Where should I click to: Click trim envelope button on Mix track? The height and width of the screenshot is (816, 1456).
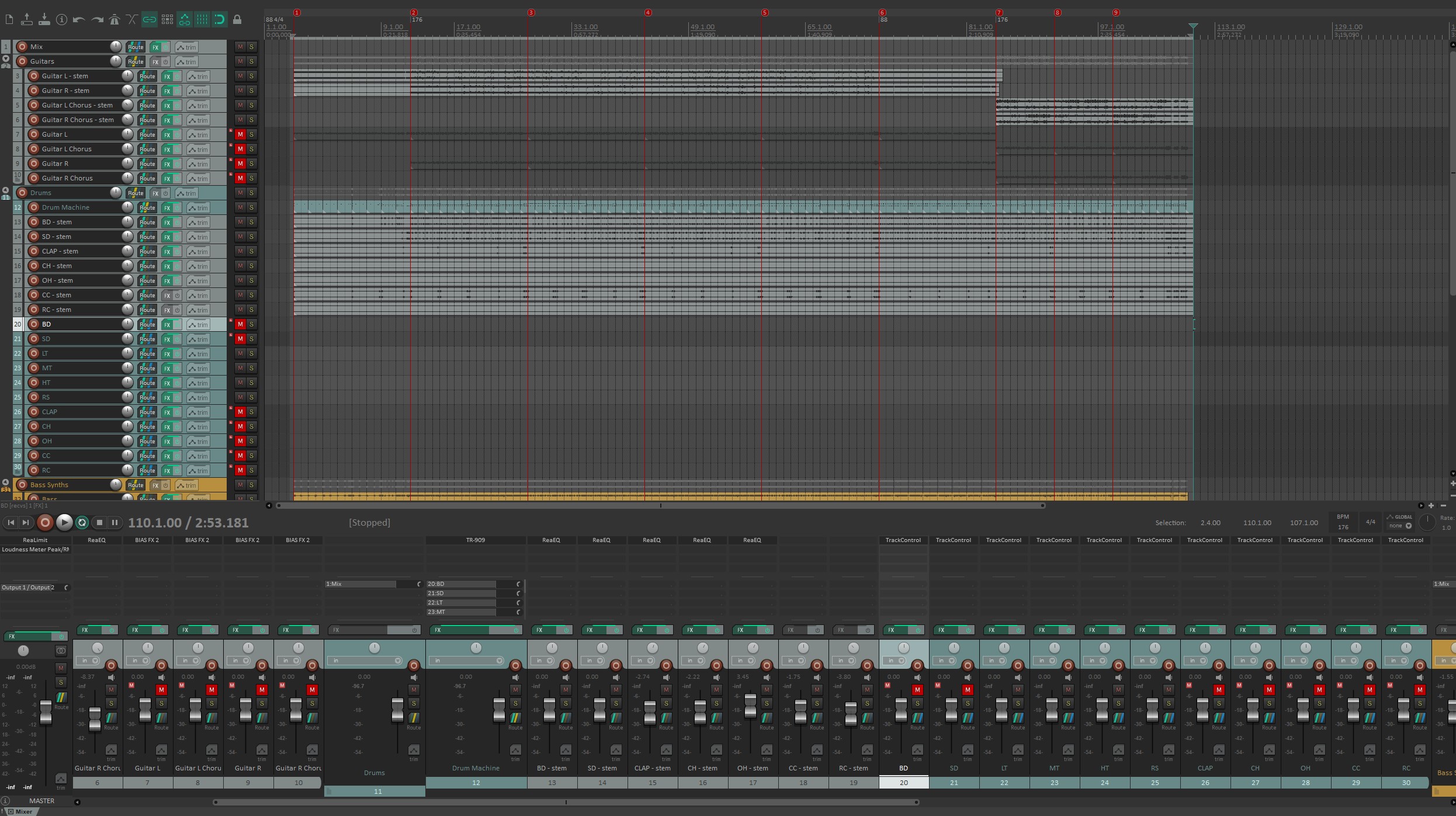pos(187,47)
